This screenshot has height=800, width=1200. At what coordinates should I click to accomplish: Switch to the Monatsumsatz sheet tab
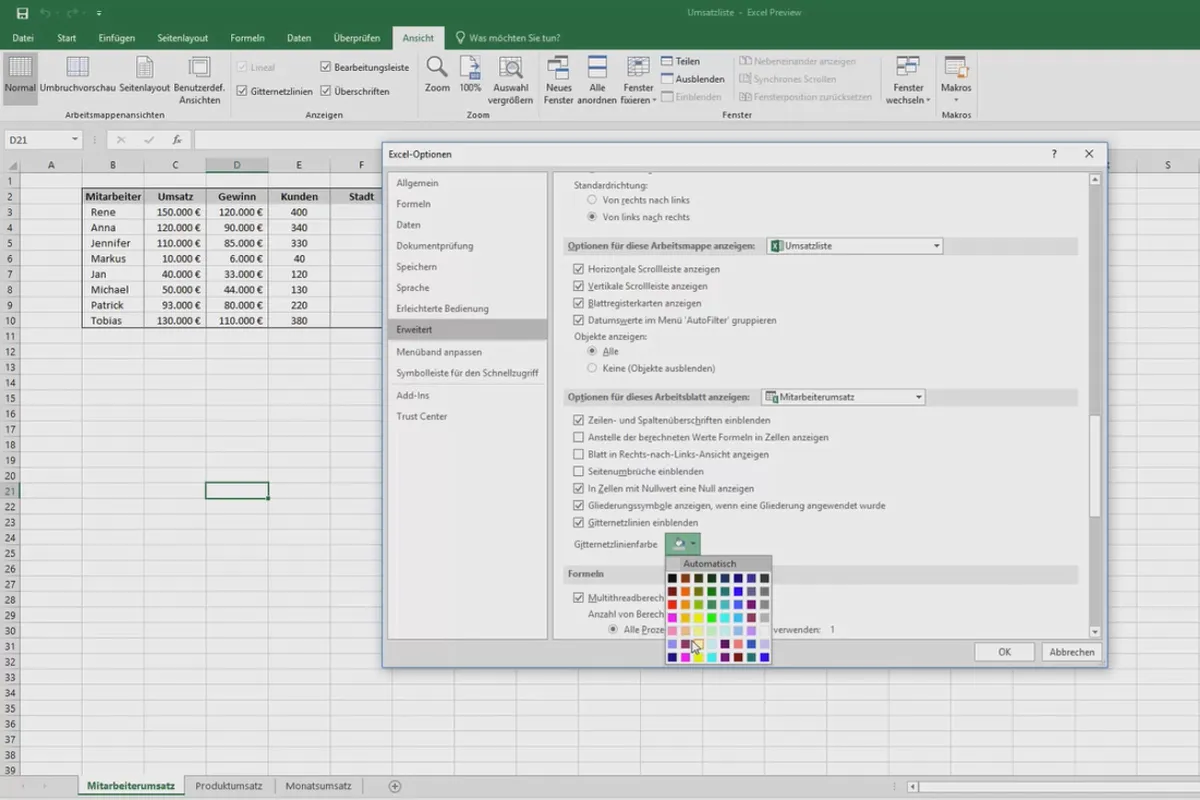point(318,786)
